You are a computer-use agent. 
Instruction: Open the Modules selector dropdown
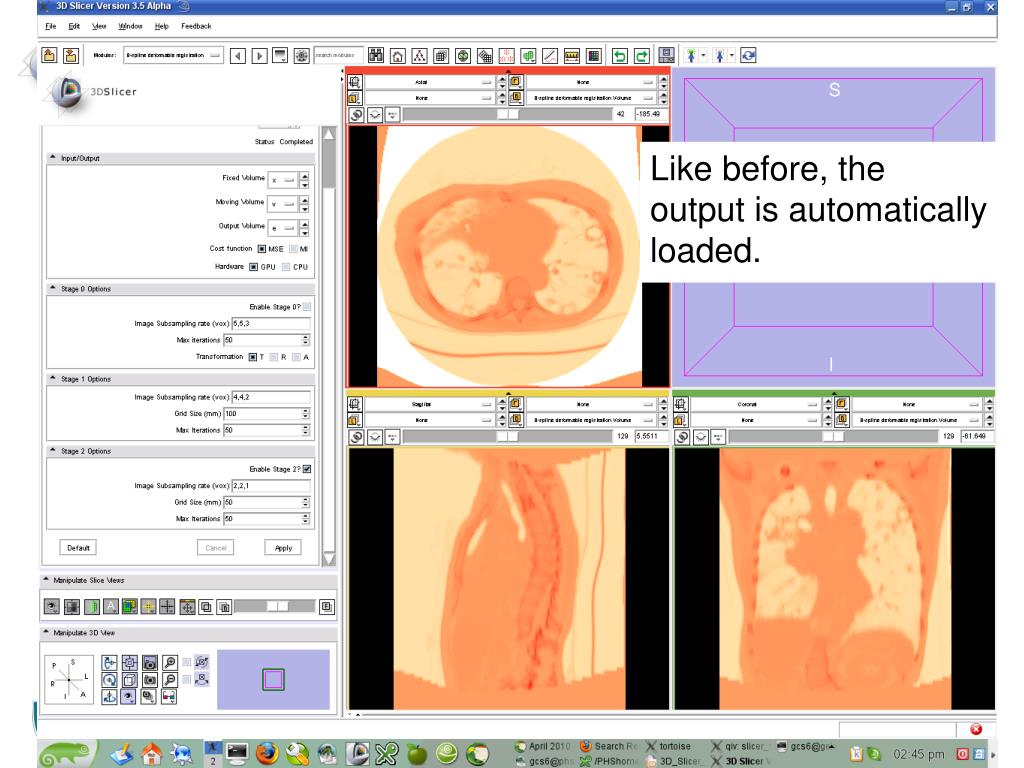pos(173,56)
